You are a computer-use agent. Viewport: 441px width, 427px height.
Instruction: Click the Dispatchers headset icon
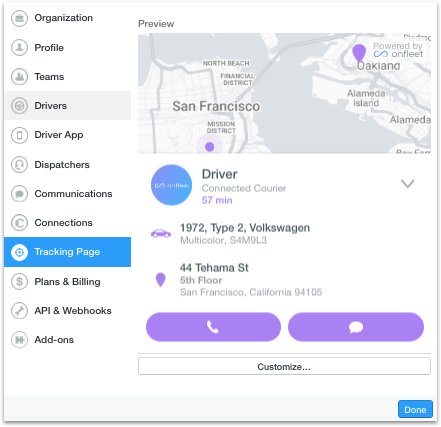pos(19,164)
